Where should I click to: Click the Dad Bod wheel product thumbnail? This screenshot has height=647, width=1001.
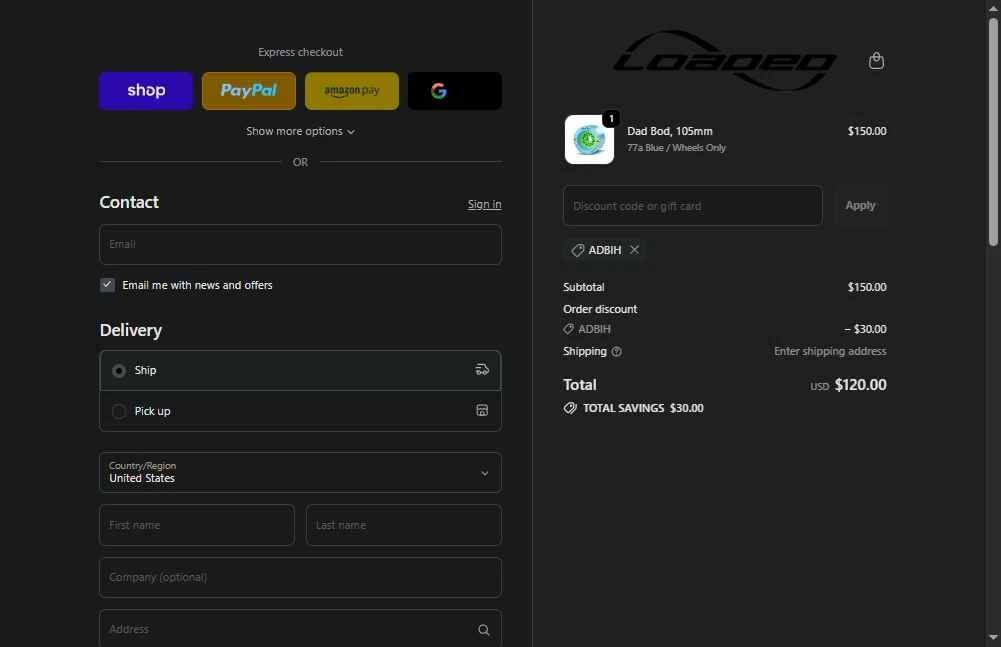tap(589, 140)
